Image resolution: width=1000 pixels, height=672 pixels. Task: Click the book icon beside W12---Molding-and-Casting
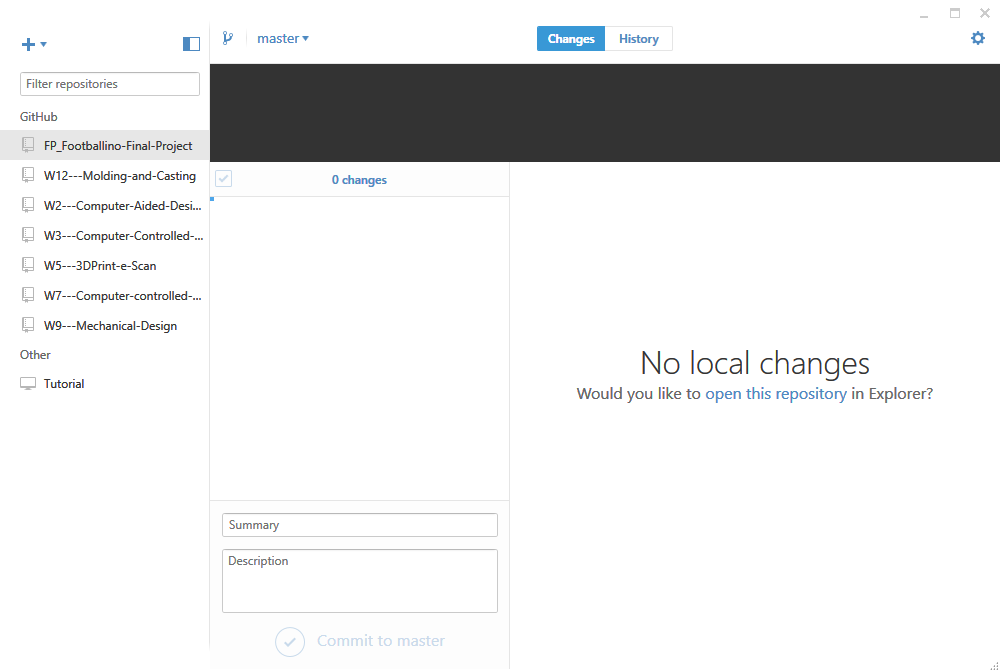click(28, 175)
